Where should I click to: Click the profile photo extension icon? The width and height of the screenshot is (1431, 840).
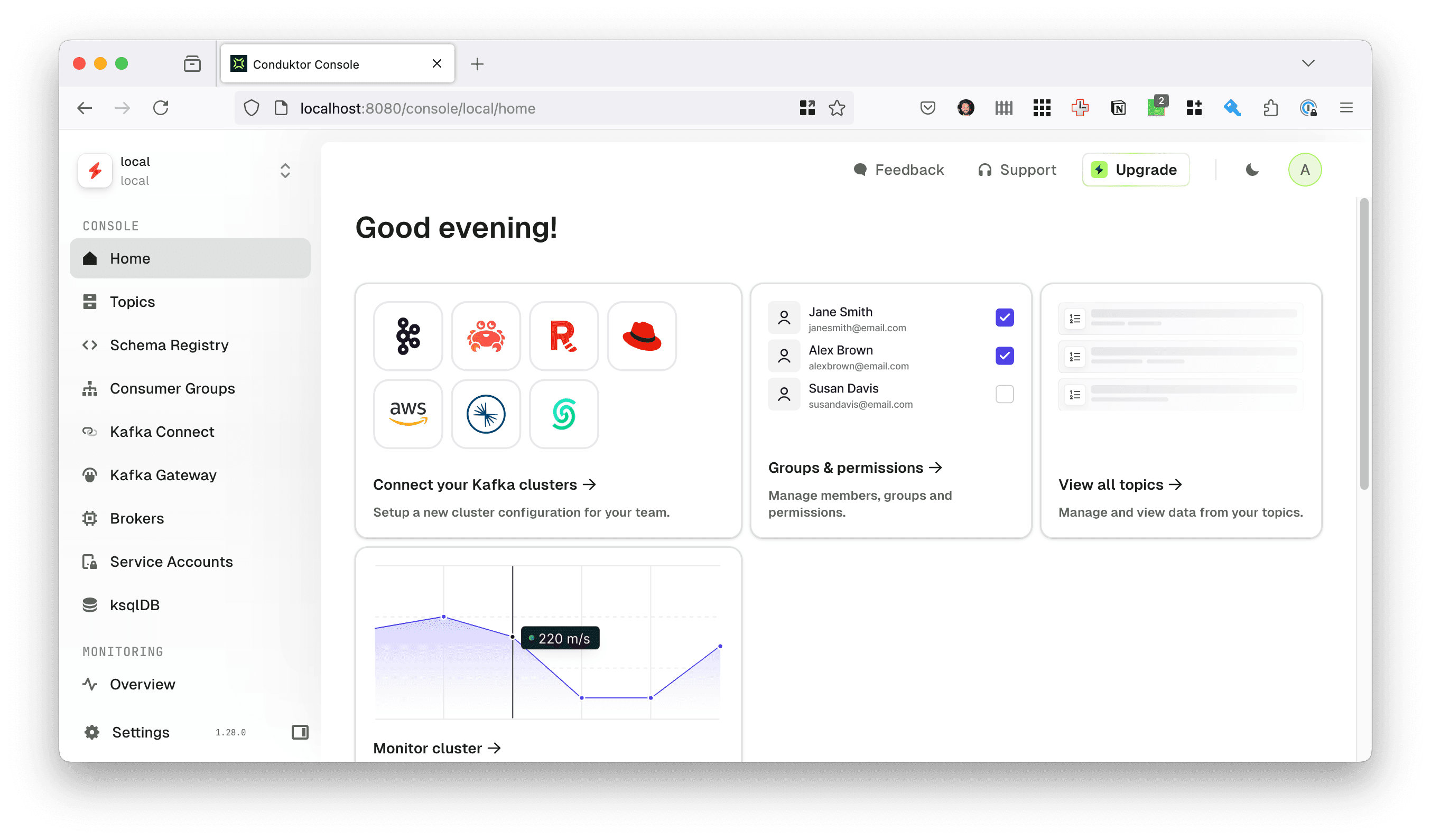coord(965,108)
